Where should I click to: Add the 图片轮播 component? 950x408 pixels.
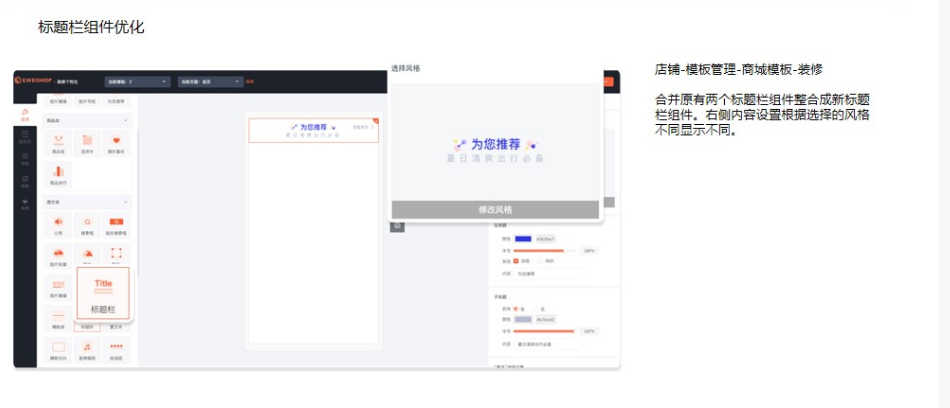tap(58, 256)
